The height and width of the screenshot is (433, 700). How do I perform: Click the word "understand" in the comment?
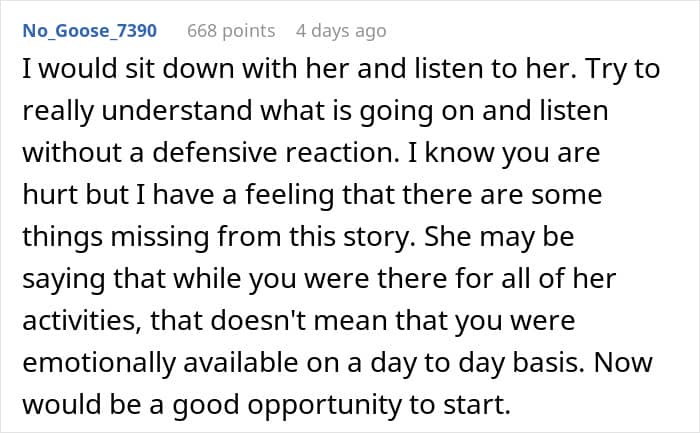[x=177, y=111]
